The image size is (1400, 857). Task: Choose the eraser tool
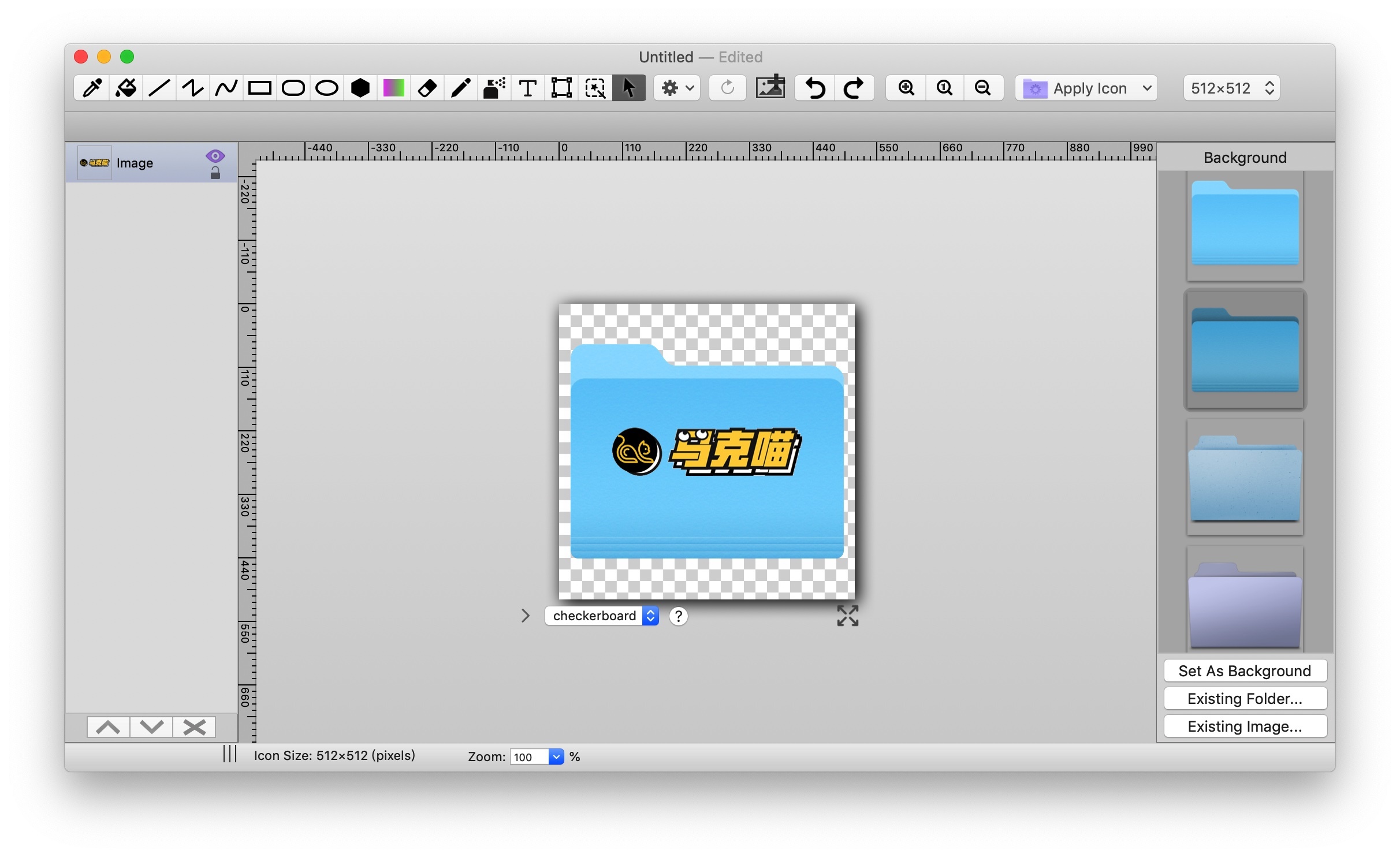[x=427, y=88]
